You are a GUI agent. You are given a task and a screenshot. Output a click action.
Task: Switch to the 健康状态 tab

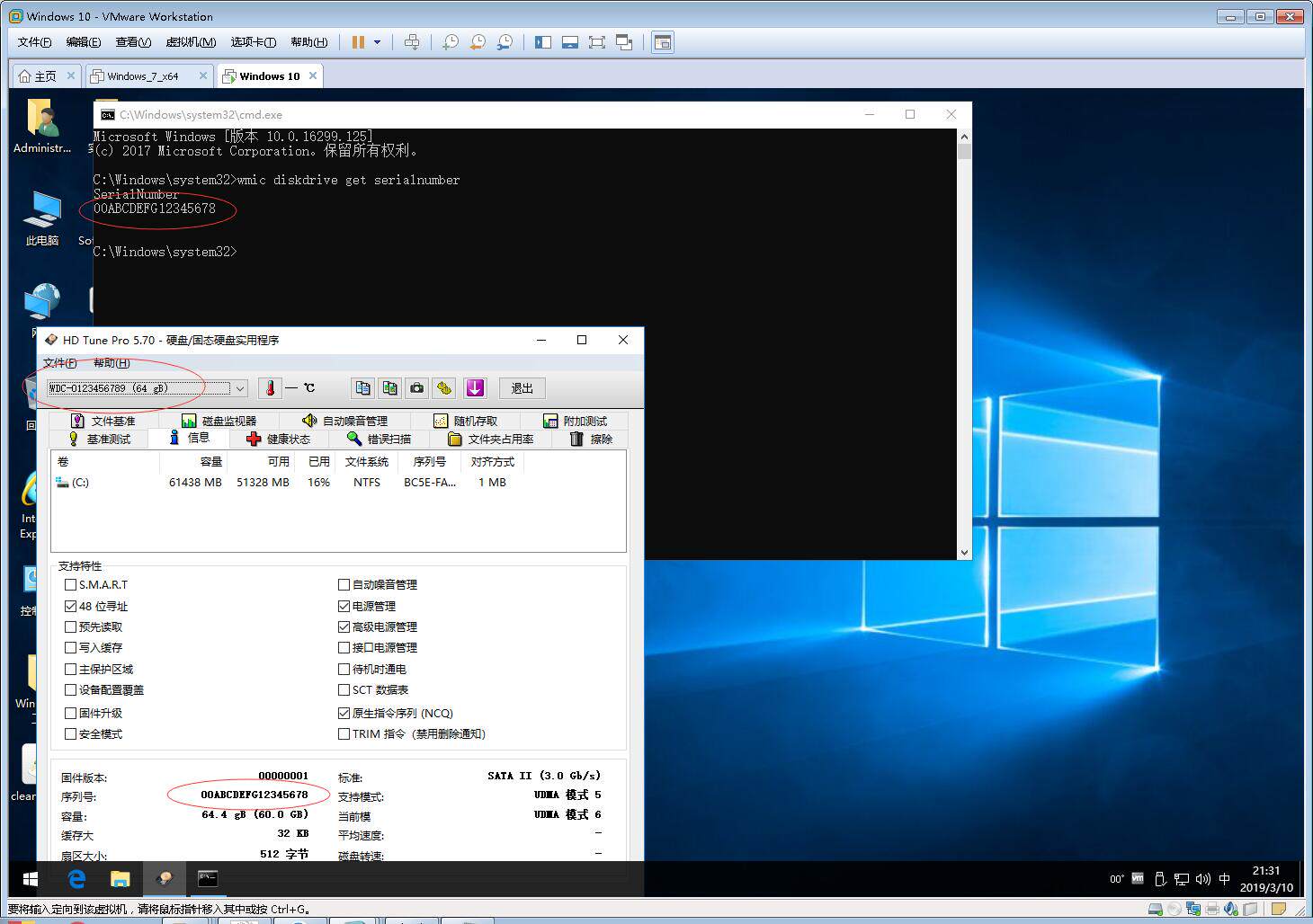coord(279,439)
